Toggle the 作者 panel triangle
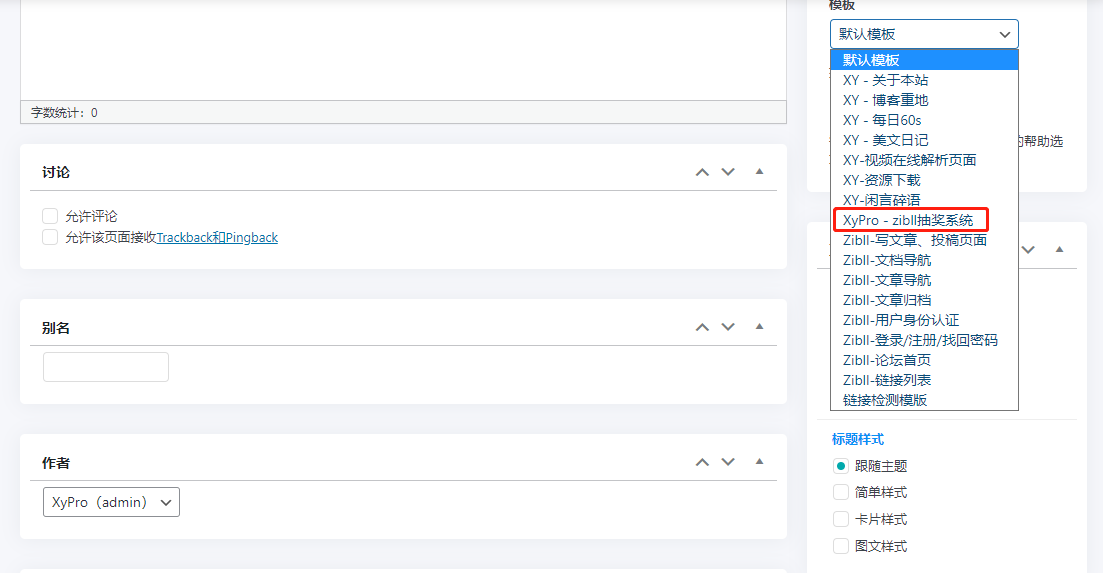 click(759, 462)
